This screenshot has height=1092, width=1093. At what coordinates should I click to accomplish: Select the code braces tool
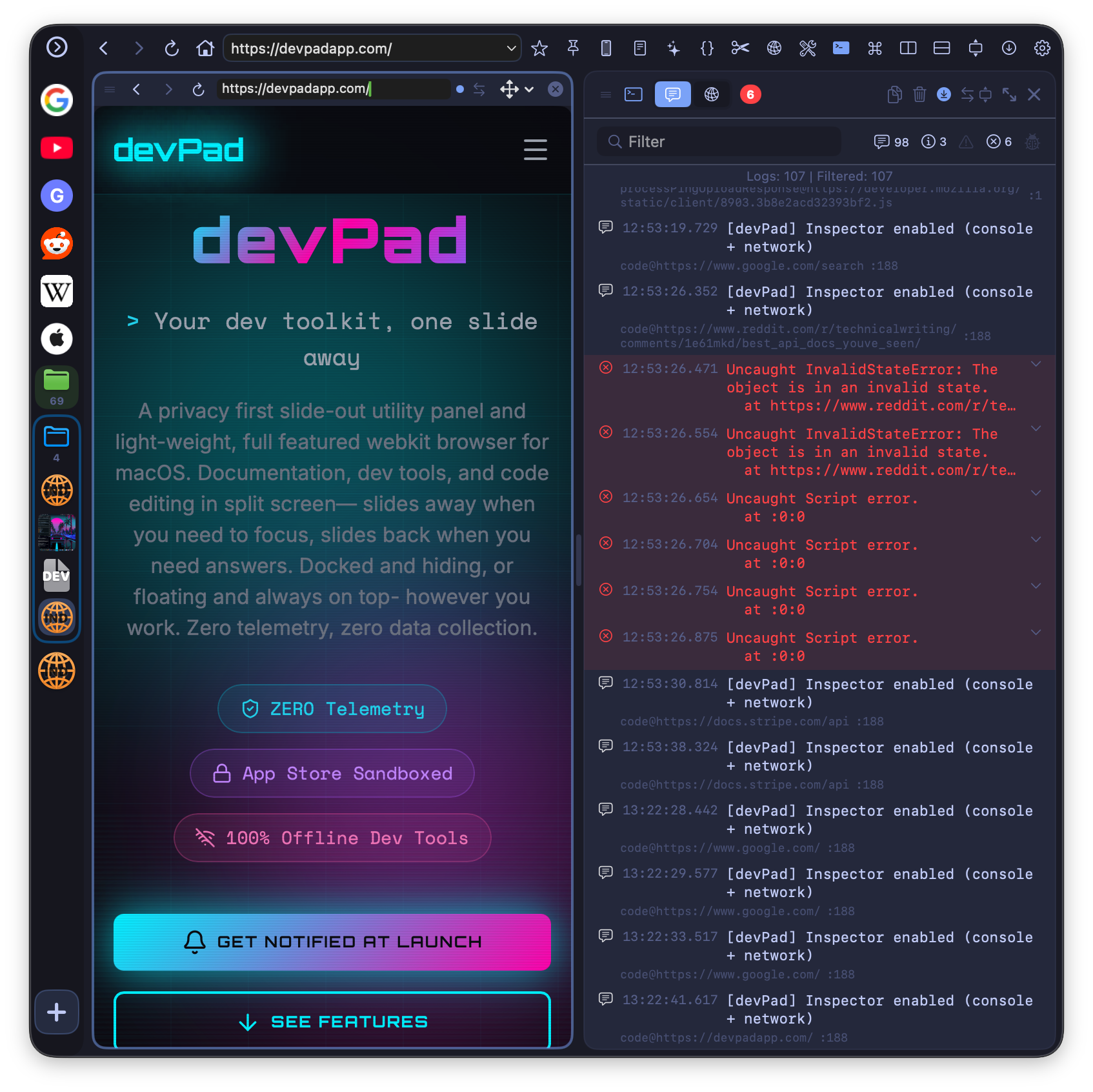[x=707, y=48]
